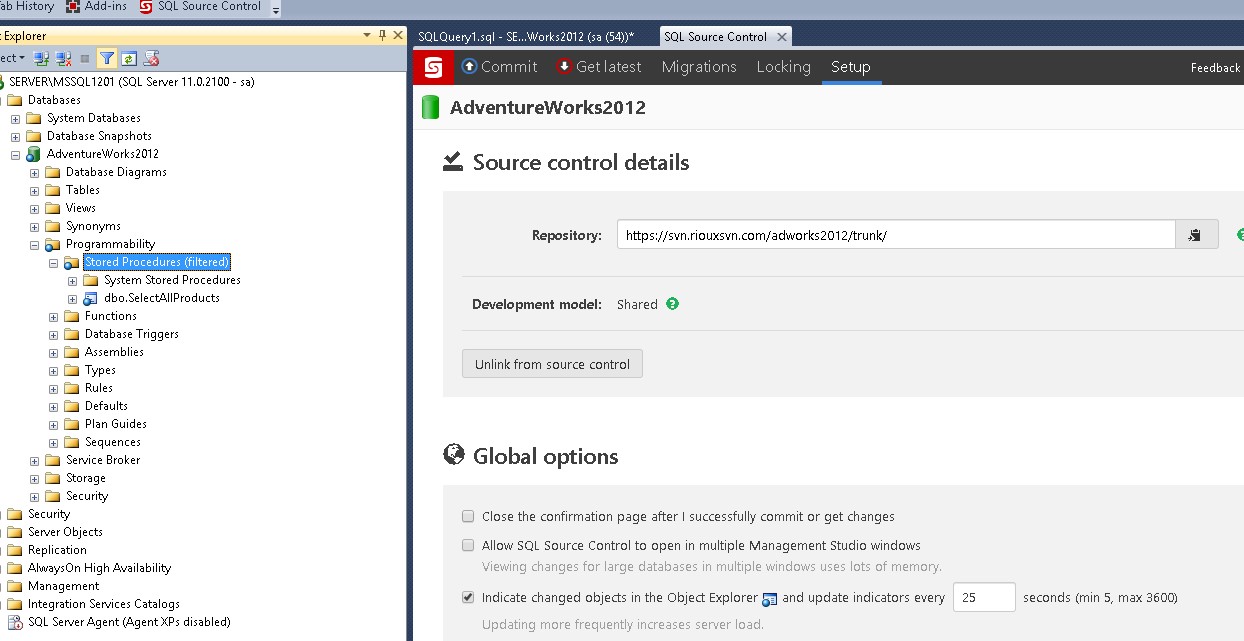Select the System Stored Procedures folder
Image resolution: width=1244 pixels, height=641 pixels.
point(172,280)
